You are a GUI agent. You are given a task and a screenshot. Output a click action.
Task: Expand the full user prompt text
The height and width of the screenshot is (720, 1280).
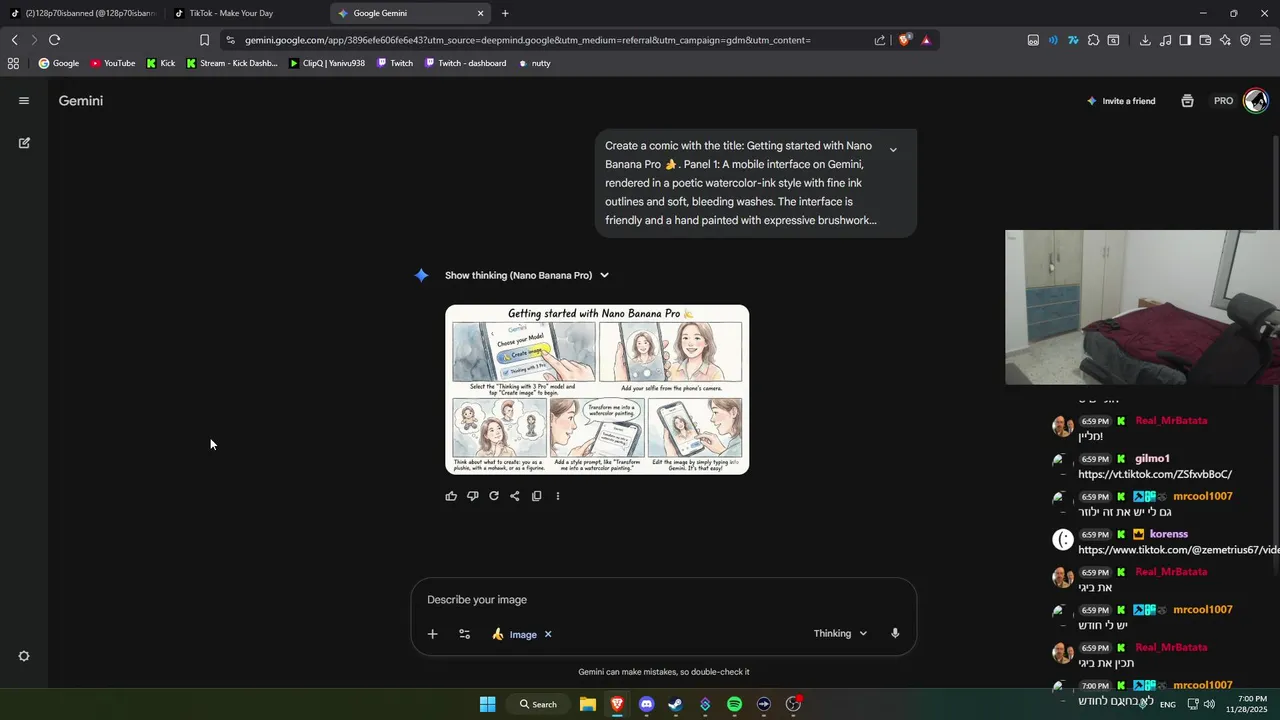(x=893, y=150)
